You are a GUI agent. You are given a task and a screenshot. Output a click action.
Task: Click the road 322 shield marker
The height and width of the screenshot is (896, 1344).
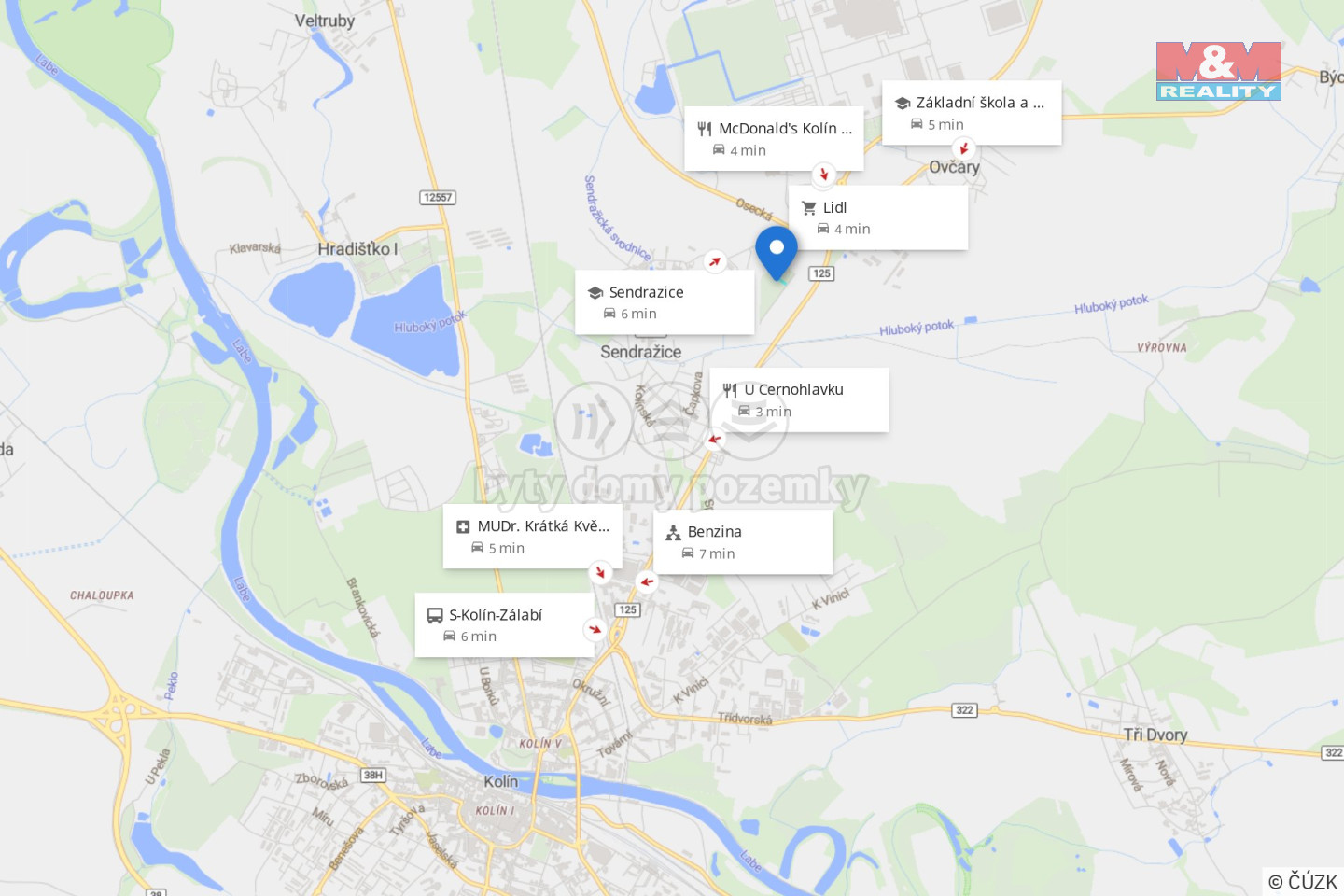tap(964, 710)
